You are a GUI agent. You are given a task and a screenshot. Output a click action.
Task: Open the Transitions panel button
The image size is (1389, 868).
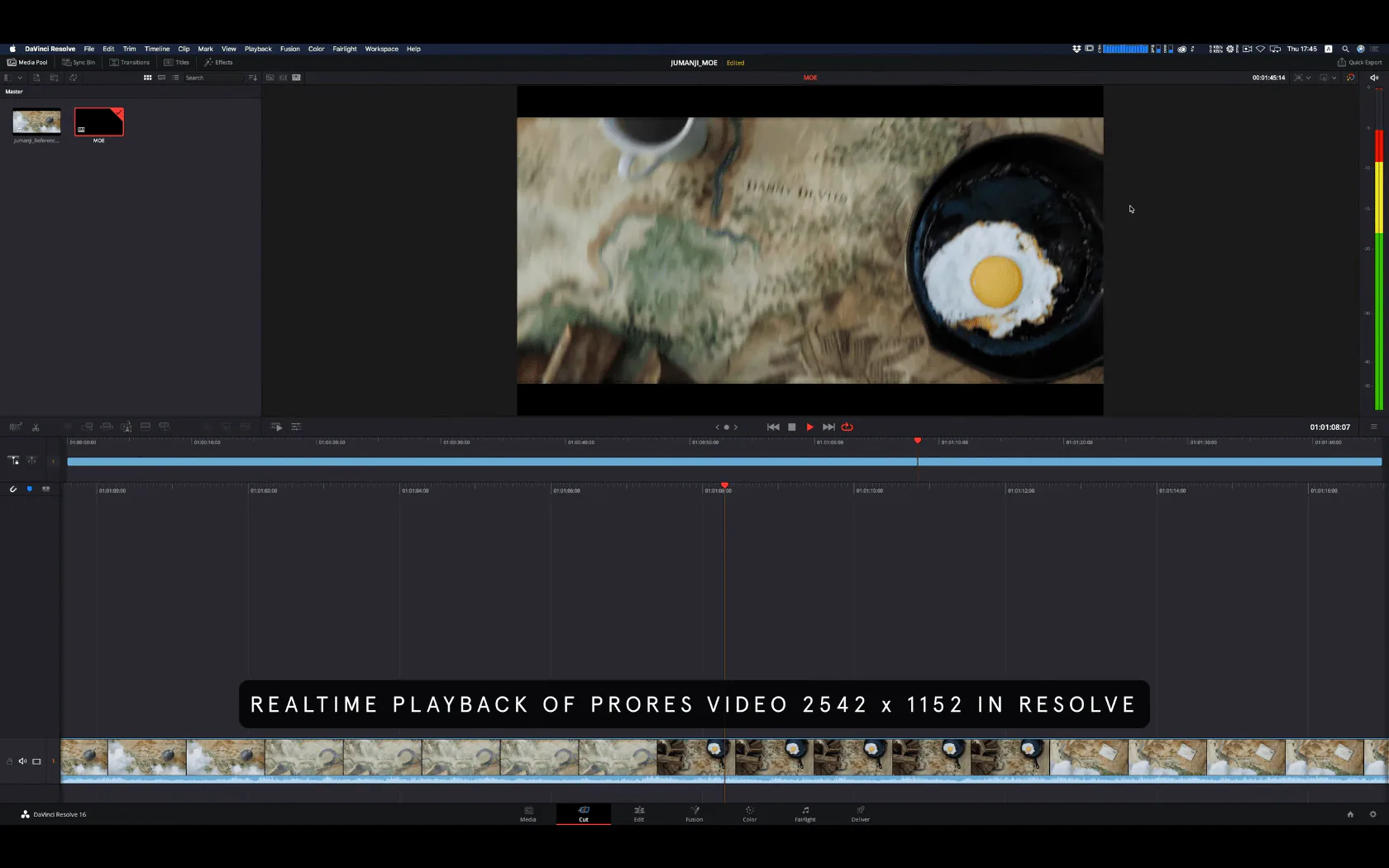[x=130, y=62]
